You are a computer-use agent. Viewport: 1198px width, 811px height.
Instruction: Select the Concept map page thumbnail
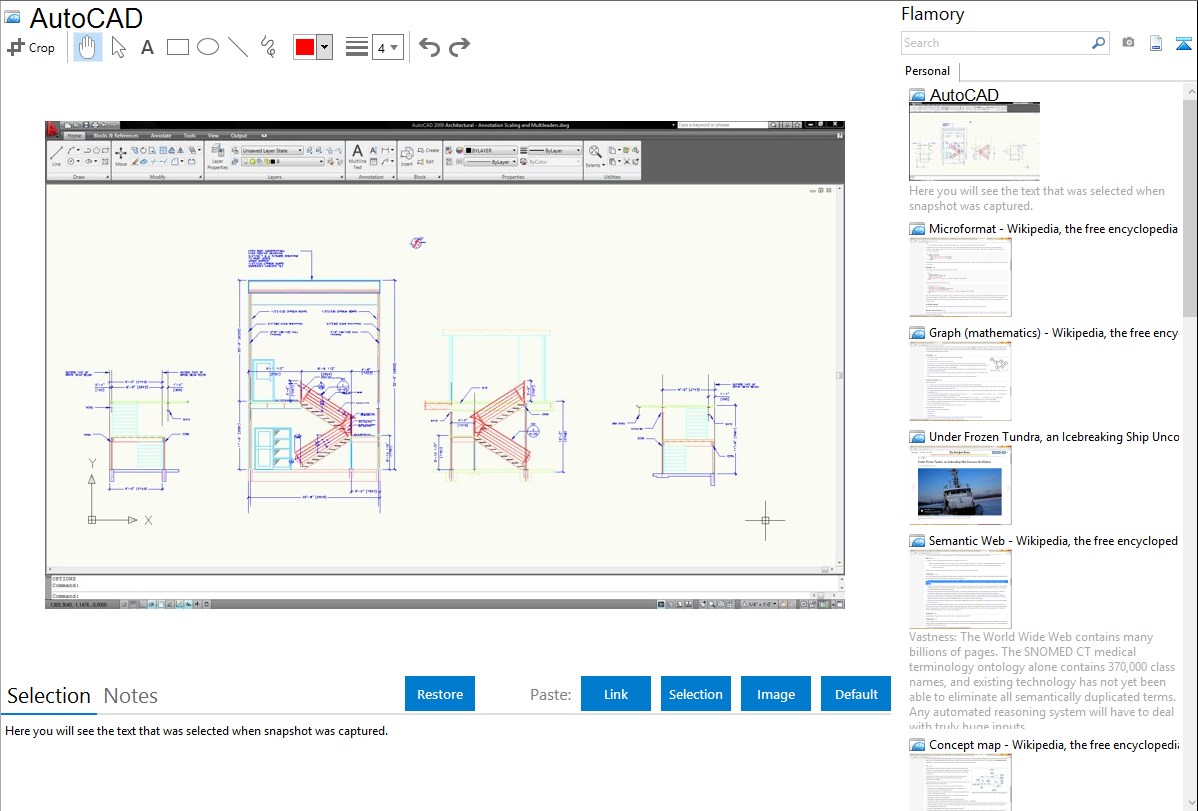960,782
